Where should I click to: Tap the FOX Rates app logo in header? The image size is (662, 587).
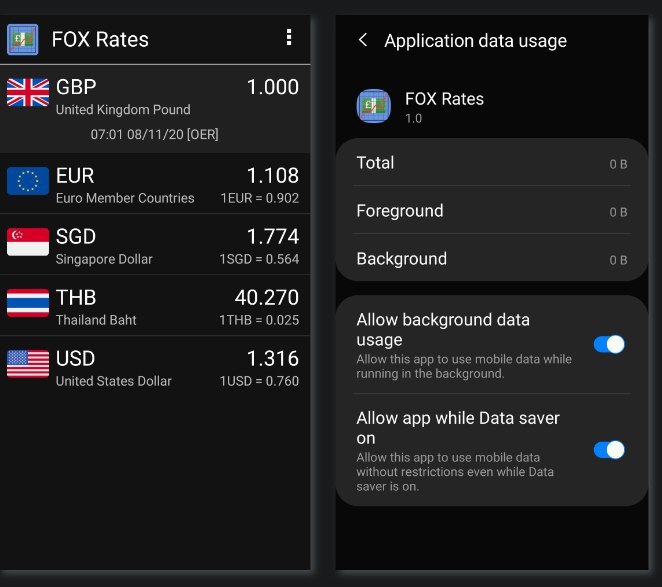[23, 39]
